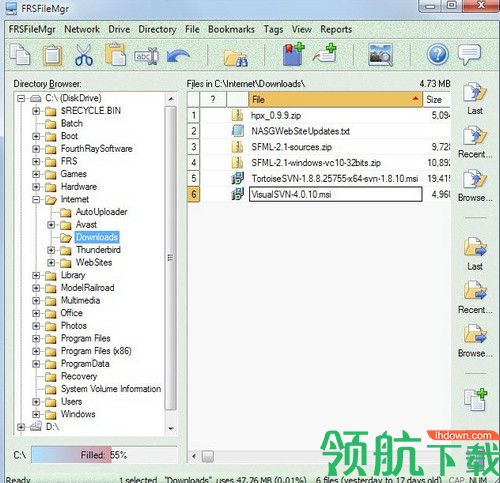
Task: Expand the $RECYCLE.BIN folder node
Action: [x=36, y=111]
